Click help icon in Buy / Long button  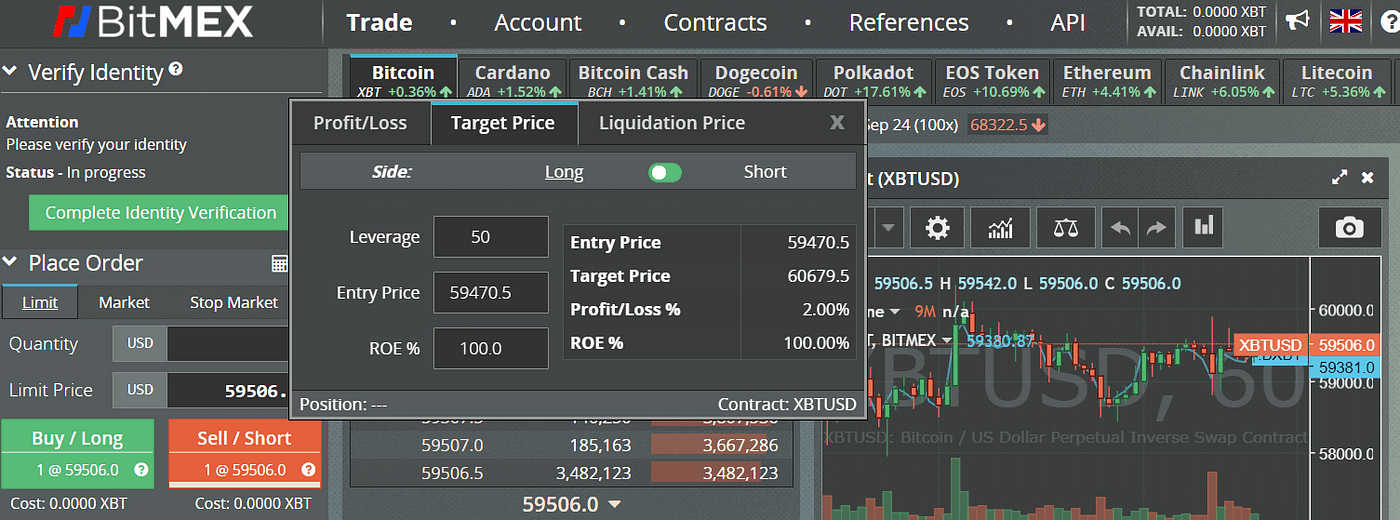[x=141, y=470]
